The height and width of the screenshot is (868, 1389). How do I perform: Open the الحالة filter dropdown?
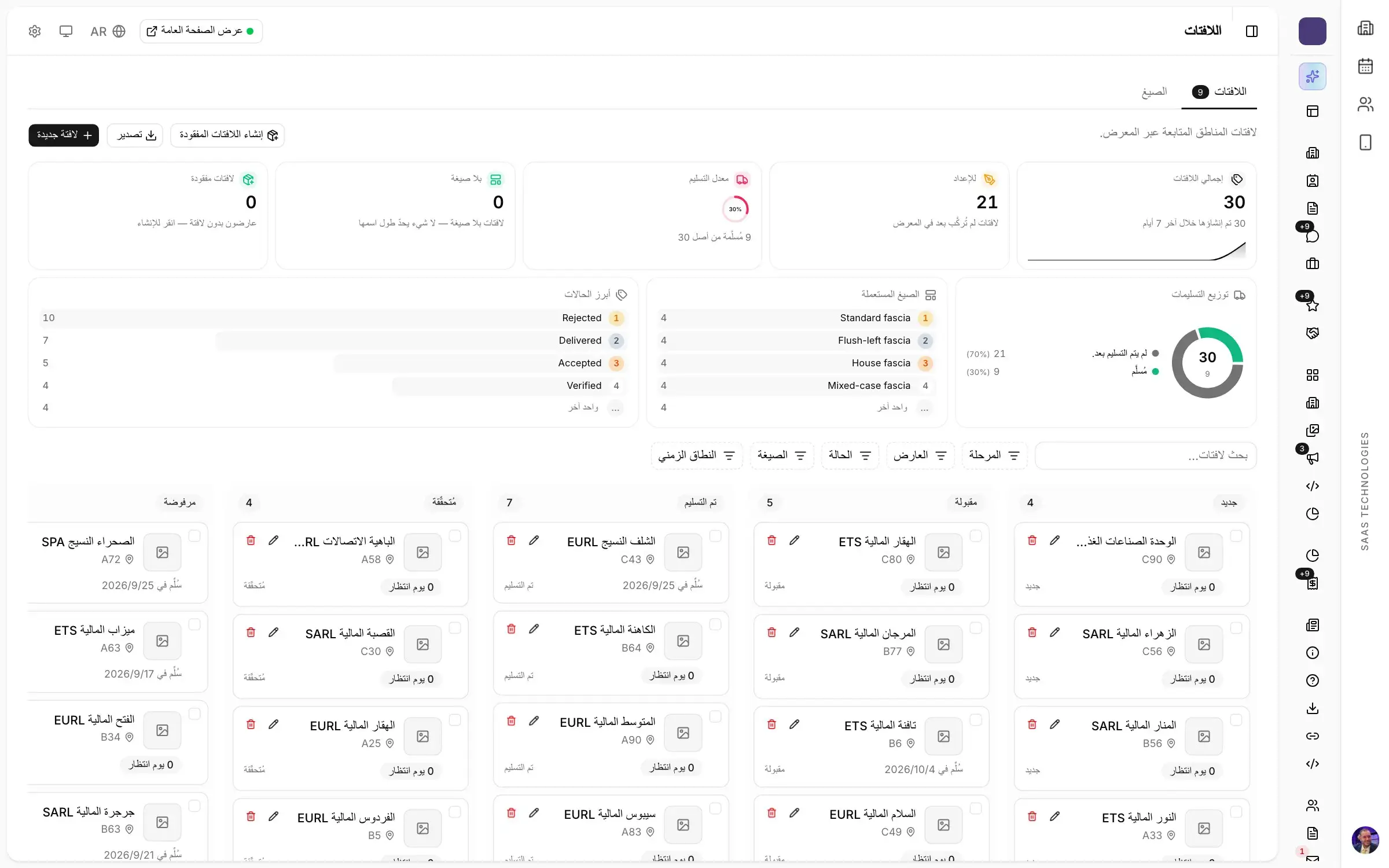pos(850,456)
